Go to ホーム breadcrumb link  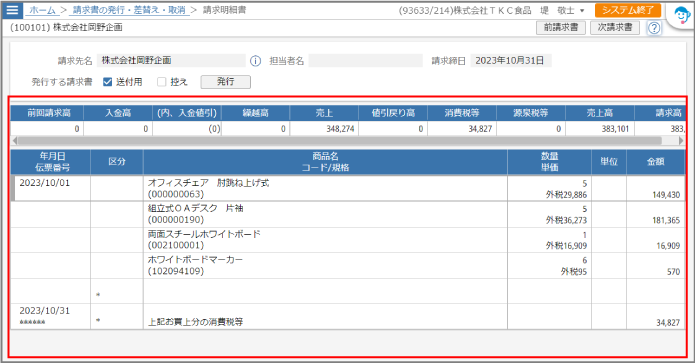coord(42,10)
